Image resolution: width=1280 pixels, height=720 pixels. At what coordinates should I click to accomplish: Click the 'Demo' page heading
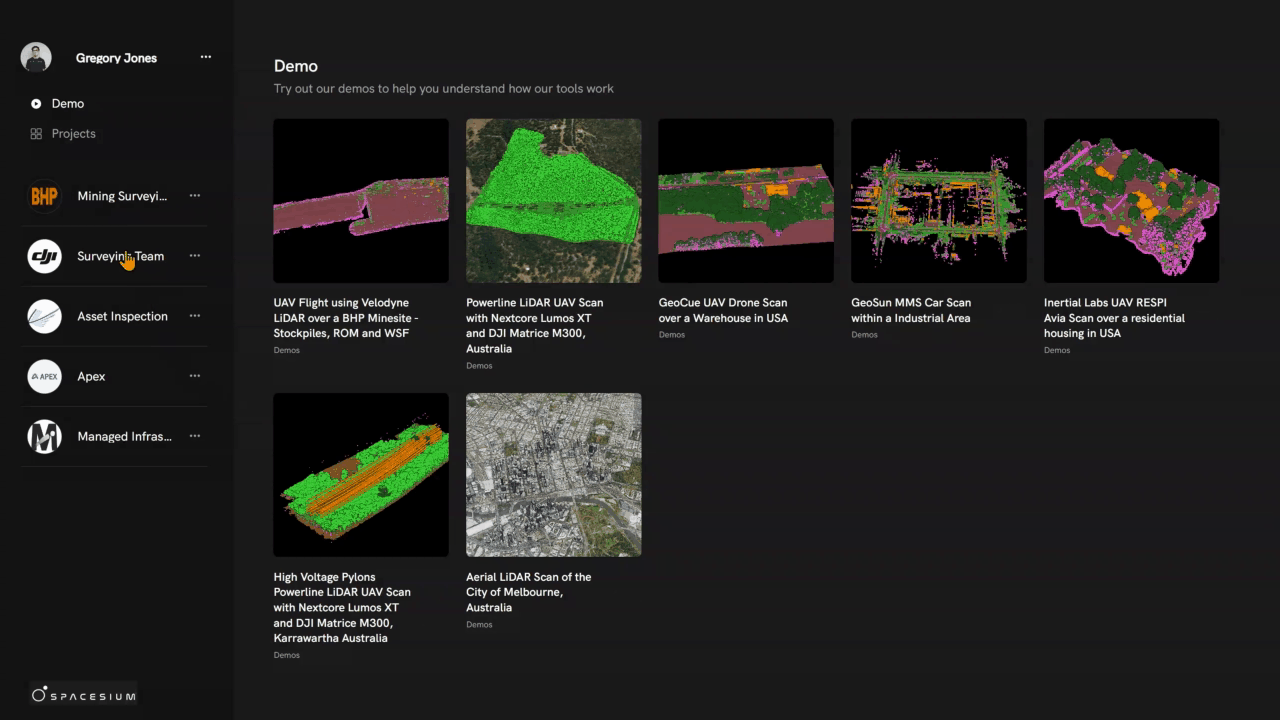tap(296, 66)
